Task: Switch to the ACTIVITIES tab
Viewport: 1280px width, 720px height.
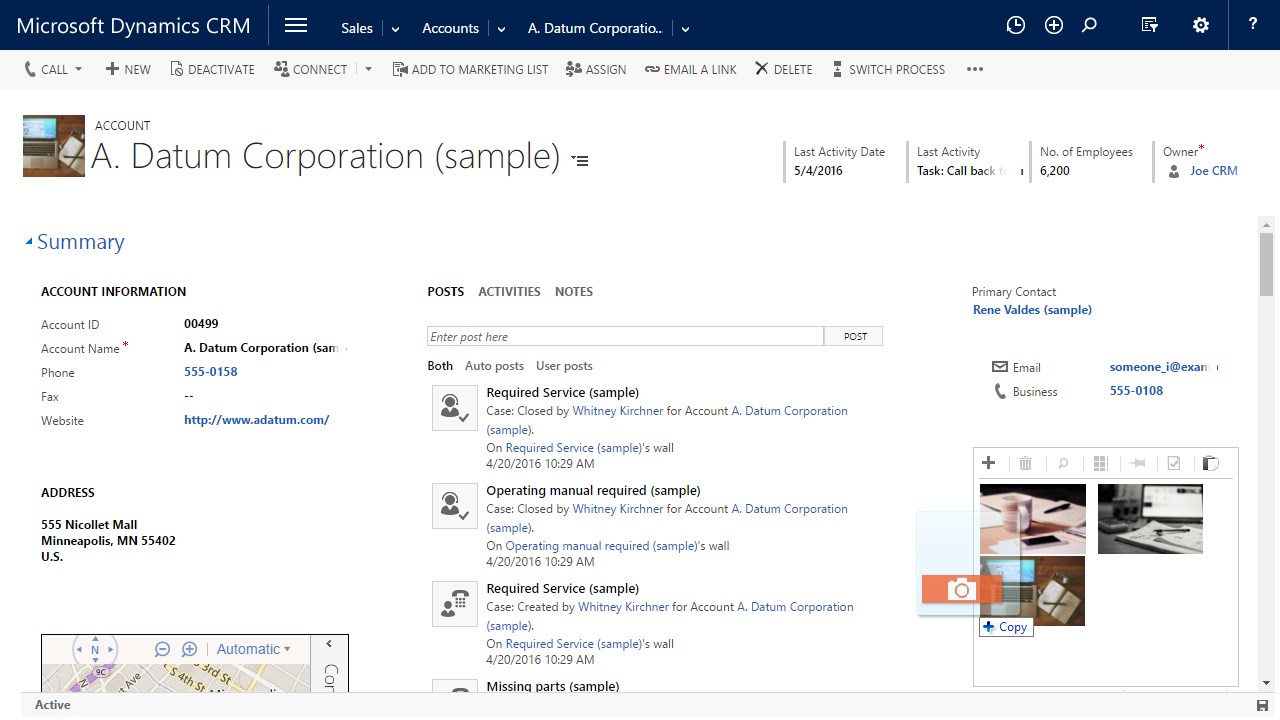Action: [x=509, y=292]
